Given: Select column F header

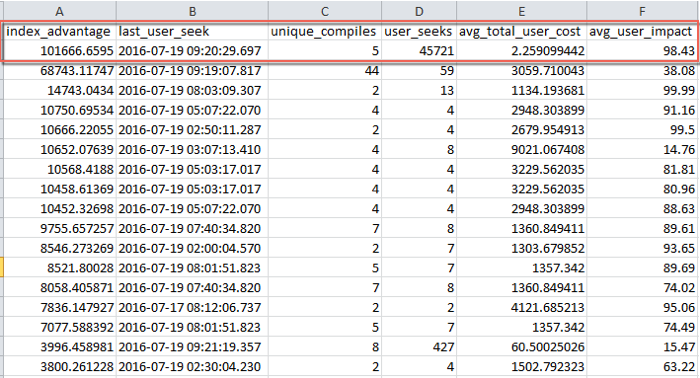Looking at the screenshot, I should (x=642, y=11).
